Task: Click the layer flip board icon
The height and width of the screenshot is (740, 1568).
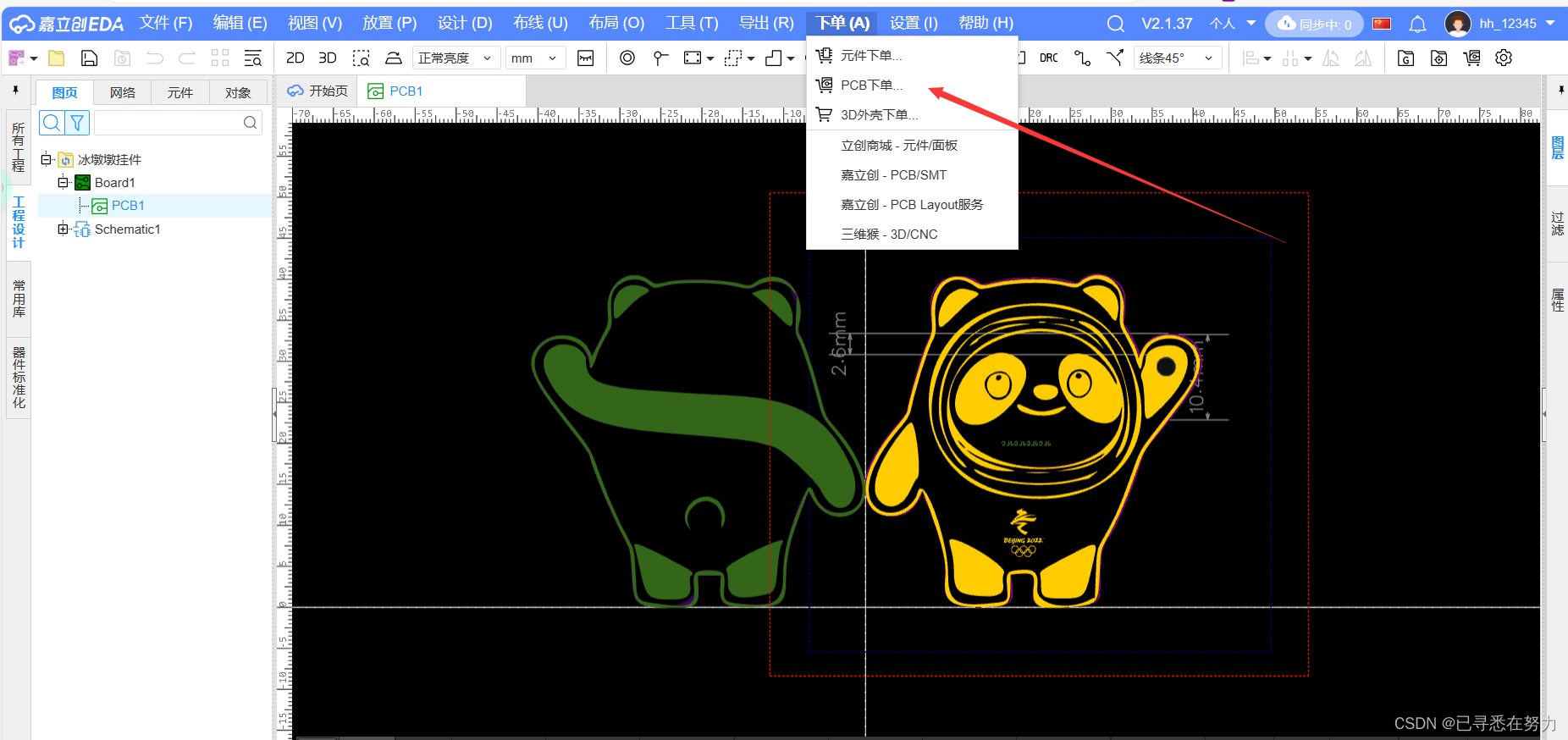Action: click(394, 58)
